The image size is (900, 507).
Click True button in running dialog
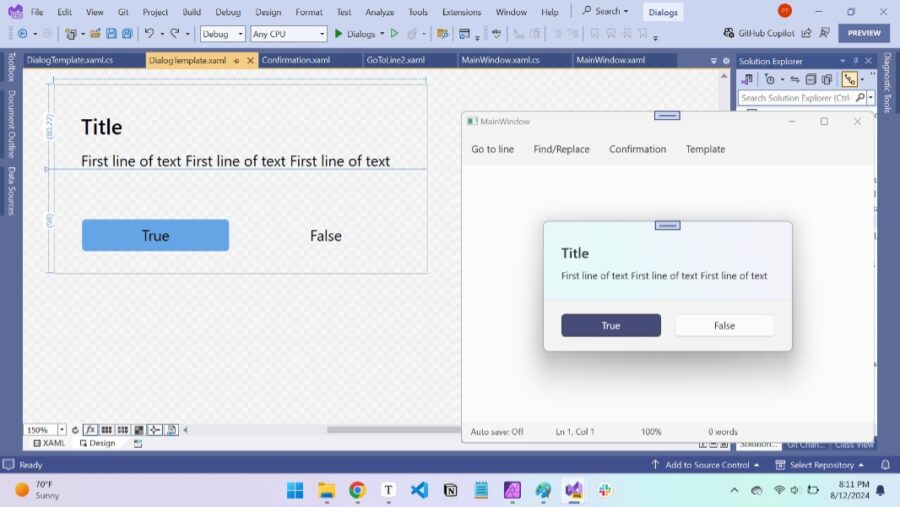tap(611, 325)
